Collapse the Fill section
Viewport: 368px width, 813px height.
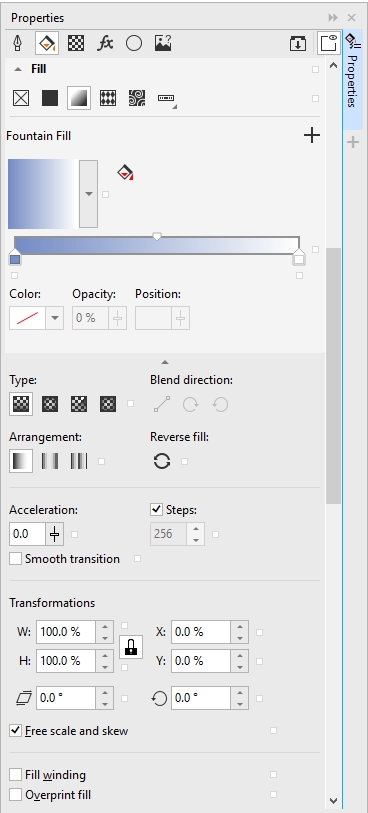tap(18, 69)
